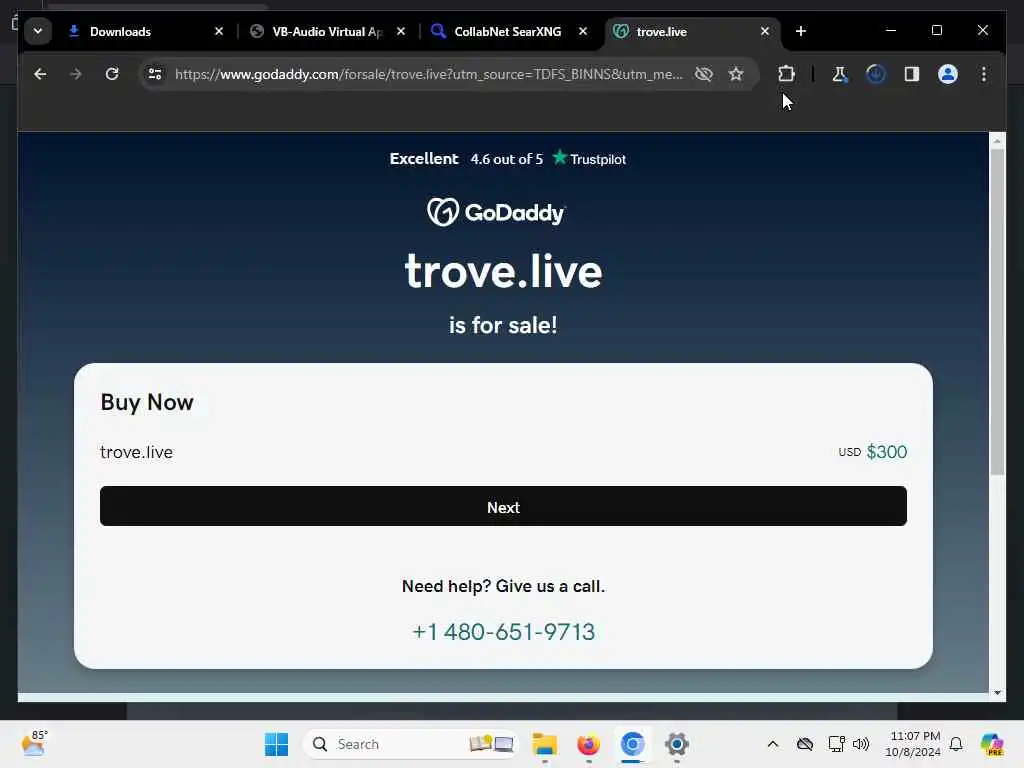Open the volume speaker tray icon
The height and width of the screenshot is (768, 1024).
click(x=861, y=744)
